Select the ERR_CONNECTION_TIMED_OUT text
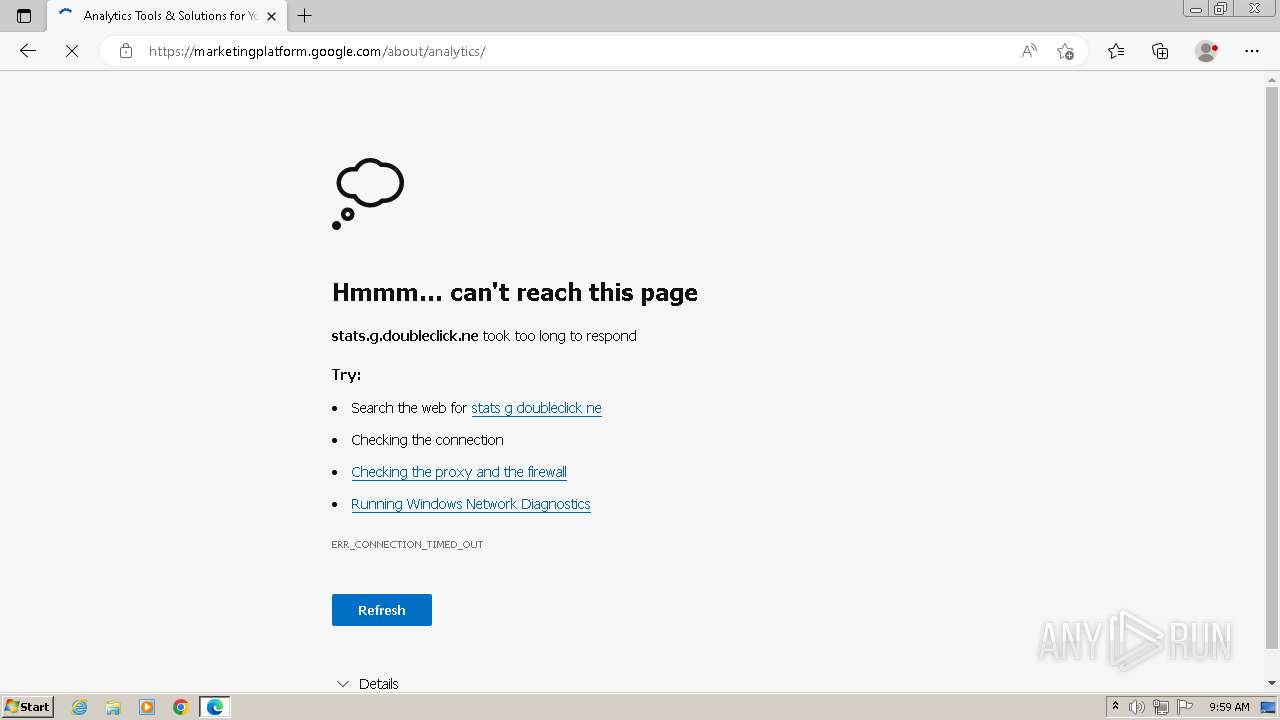The width and height of the screenshot is (1280, 720). [407, 544]
